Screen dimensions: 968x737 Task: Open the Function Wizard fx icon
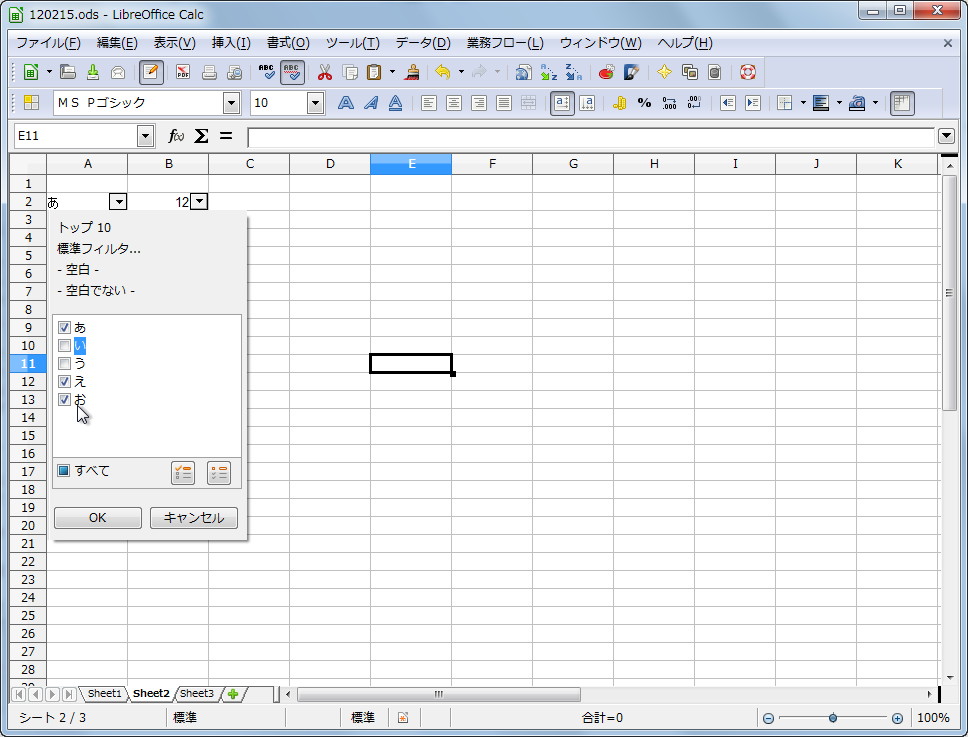click(x=176, y=136)
